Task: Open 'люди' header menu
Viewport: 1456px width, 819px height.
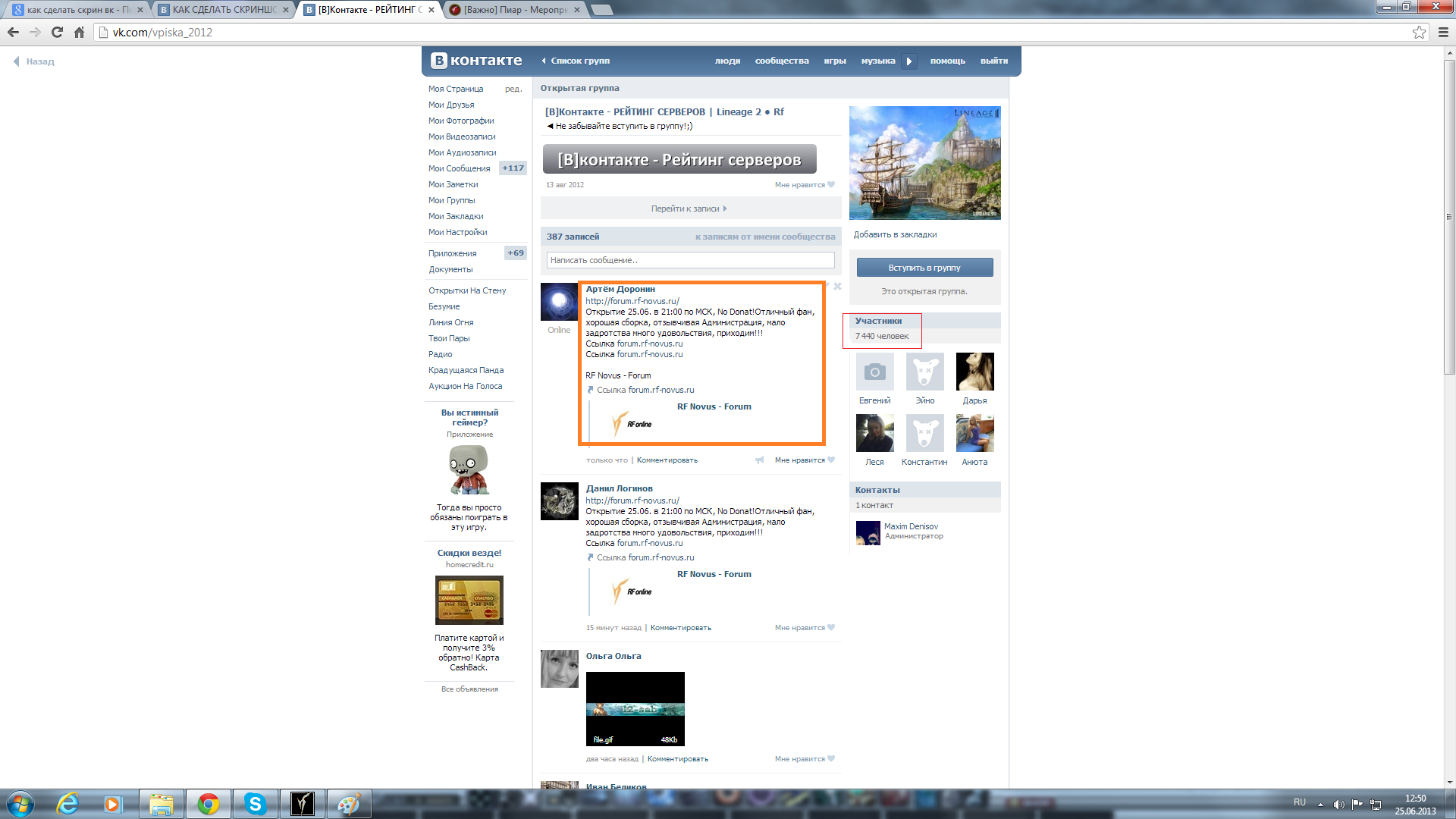Action: pos(727,61)
